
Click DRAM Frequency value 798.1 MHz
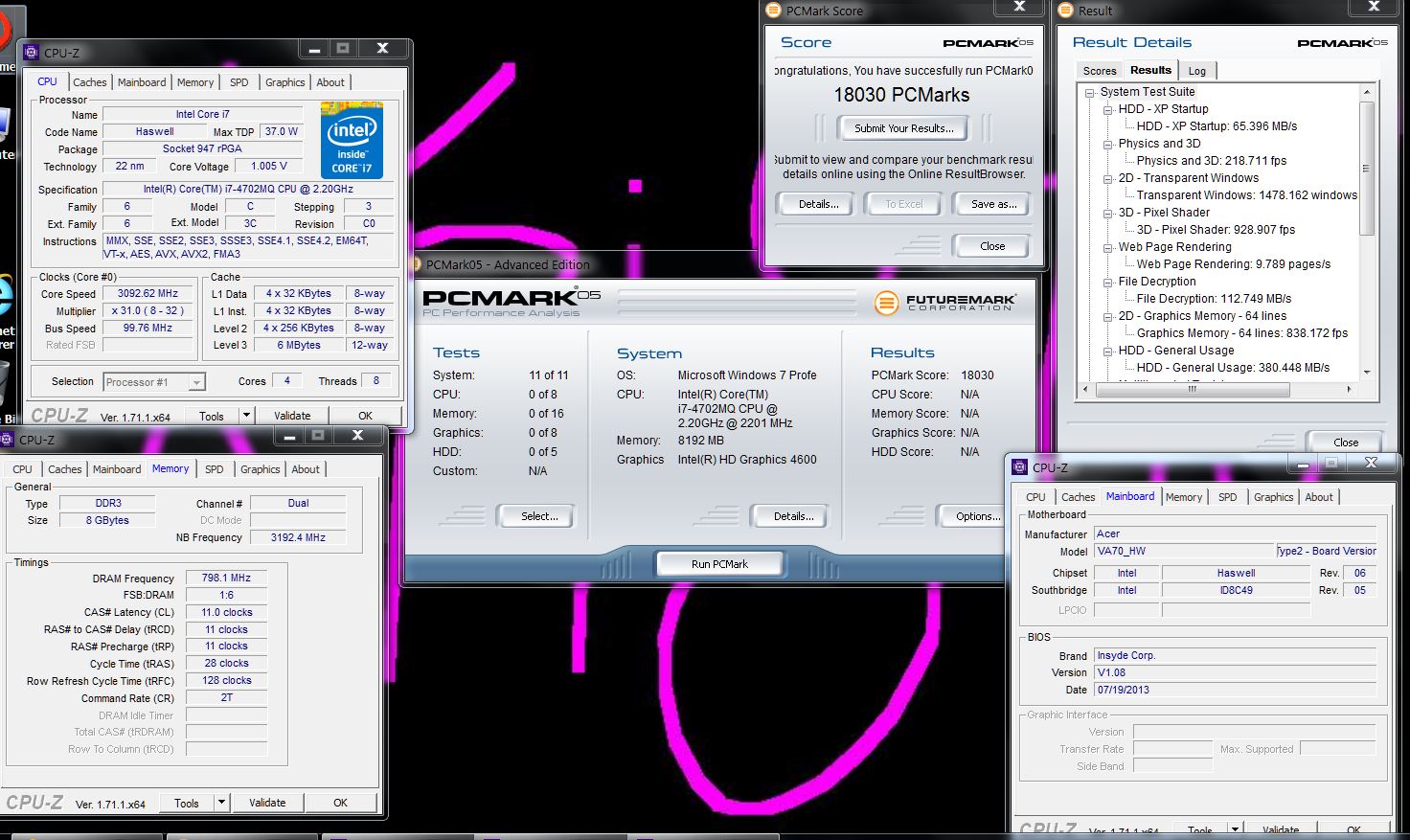(226, 579)
